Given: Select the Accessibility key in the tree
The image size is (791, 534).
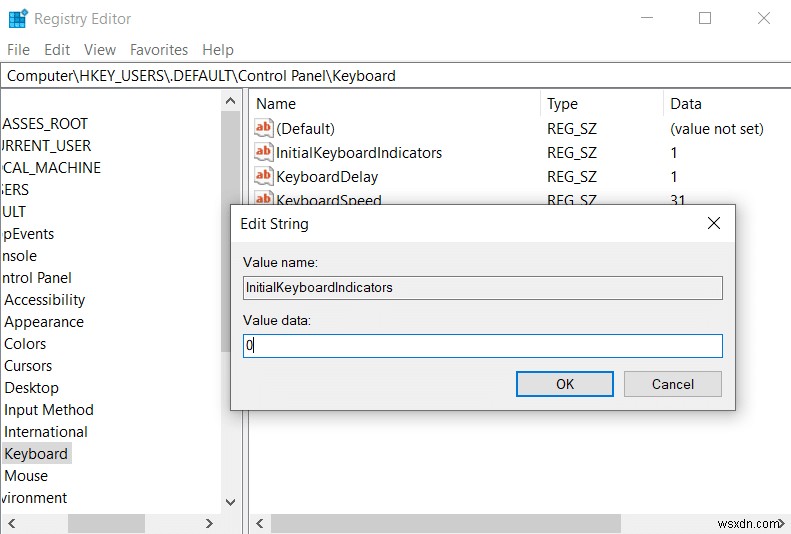Looking at the screenshot, I should coord(45,300).
